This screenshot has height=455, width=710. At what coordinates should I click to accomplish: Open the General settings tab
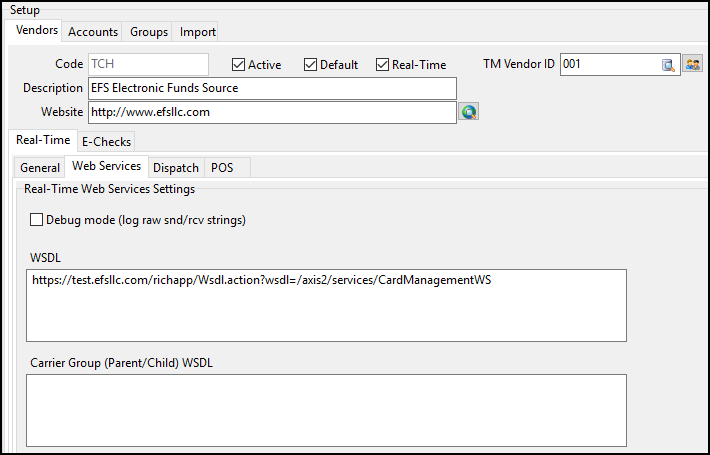[40, 168]
